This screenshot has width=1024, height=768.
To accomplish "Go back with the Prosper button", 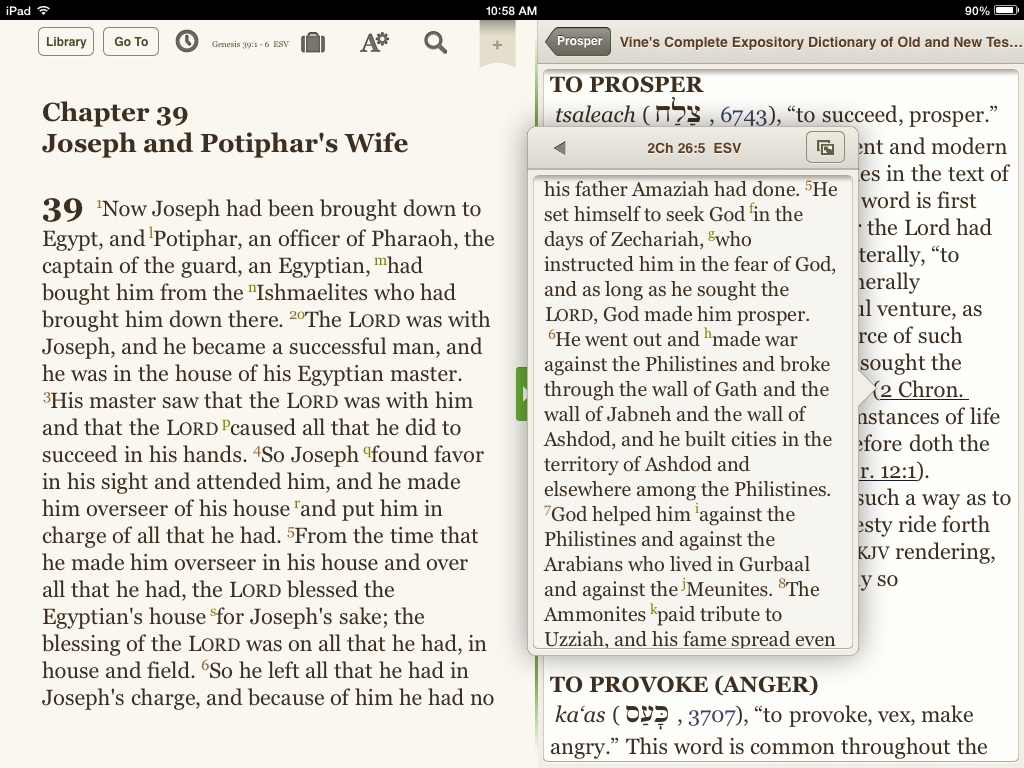I will (579, 41).
